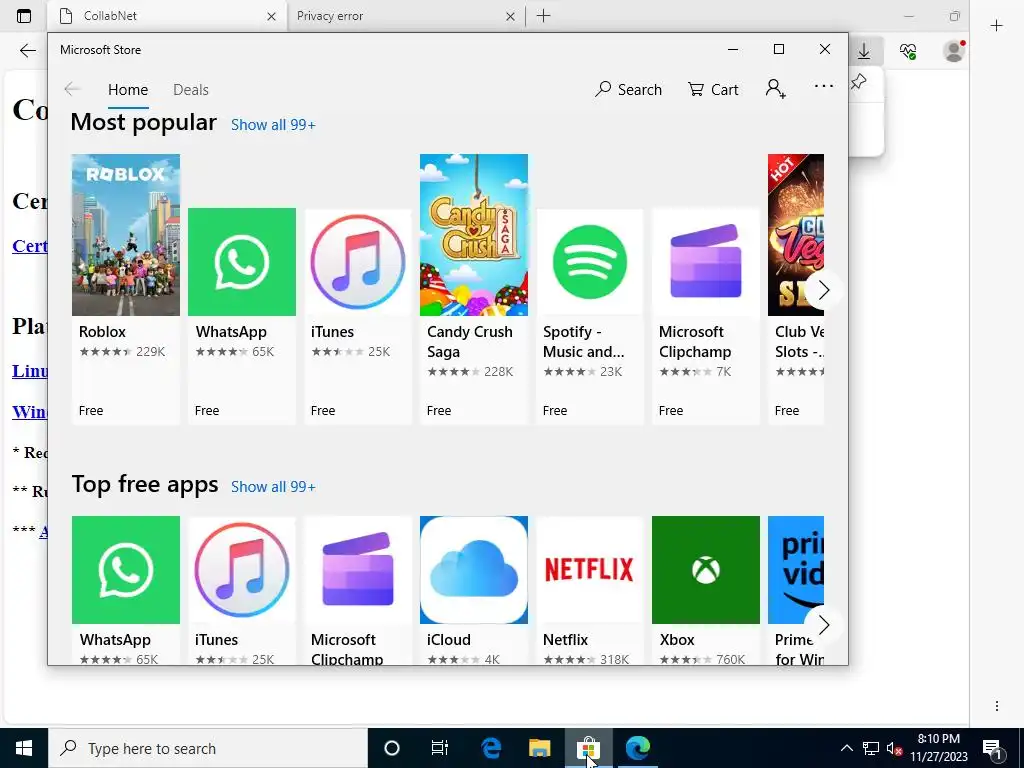Show next Most popular apps with arrow
The height and width of the screenshot is (768, 1024).
pyautogui.click(x=824, y=290)
